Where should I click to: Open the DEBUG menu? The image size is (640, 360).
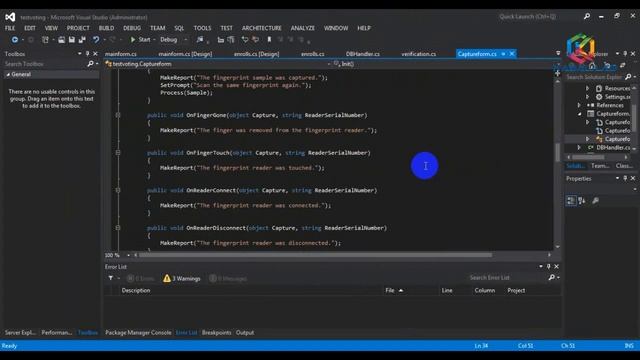[132, 28]
